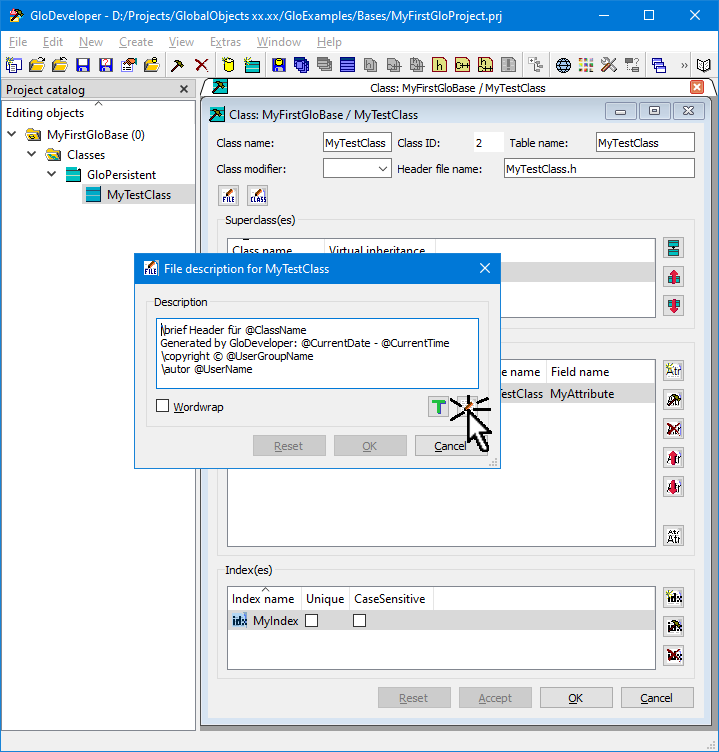Open the Create menu
The height and width of the screenshot is (752, 719).
click(136, 42)
